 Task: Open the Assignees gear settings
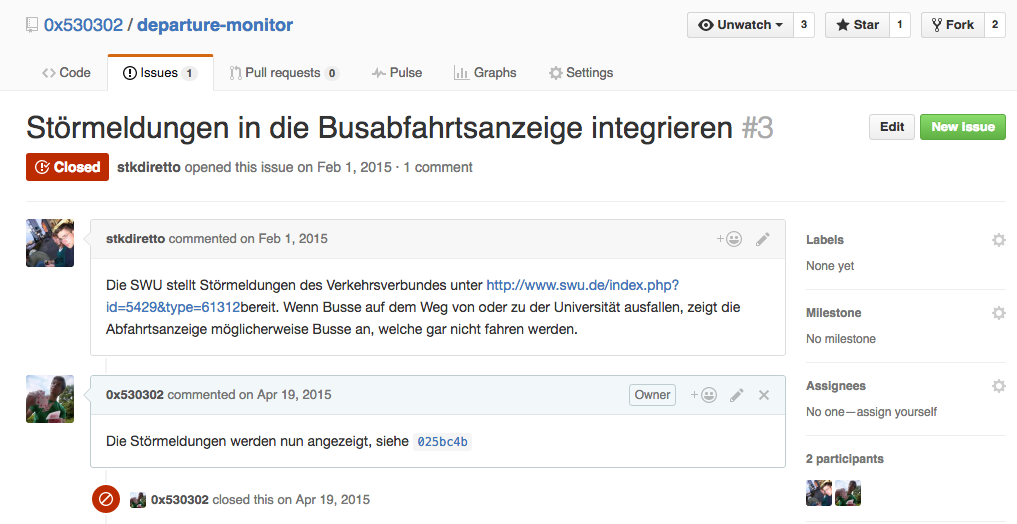[998, 386]
